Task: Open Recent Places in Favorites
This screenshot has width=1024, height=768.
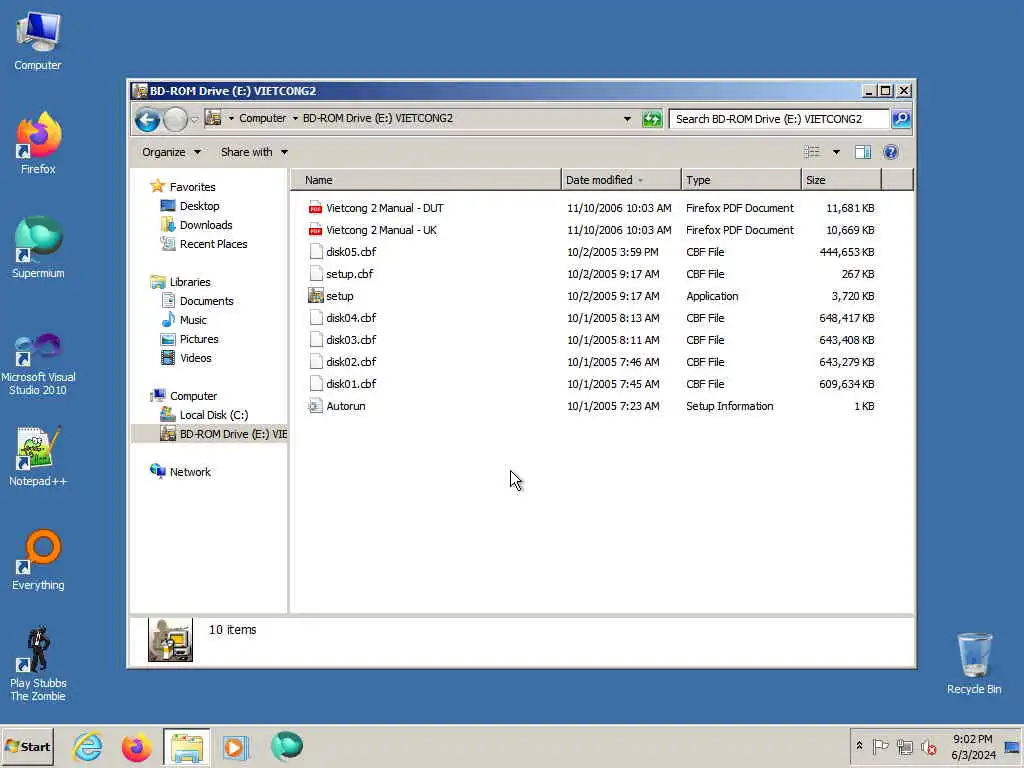Action: 213,244
